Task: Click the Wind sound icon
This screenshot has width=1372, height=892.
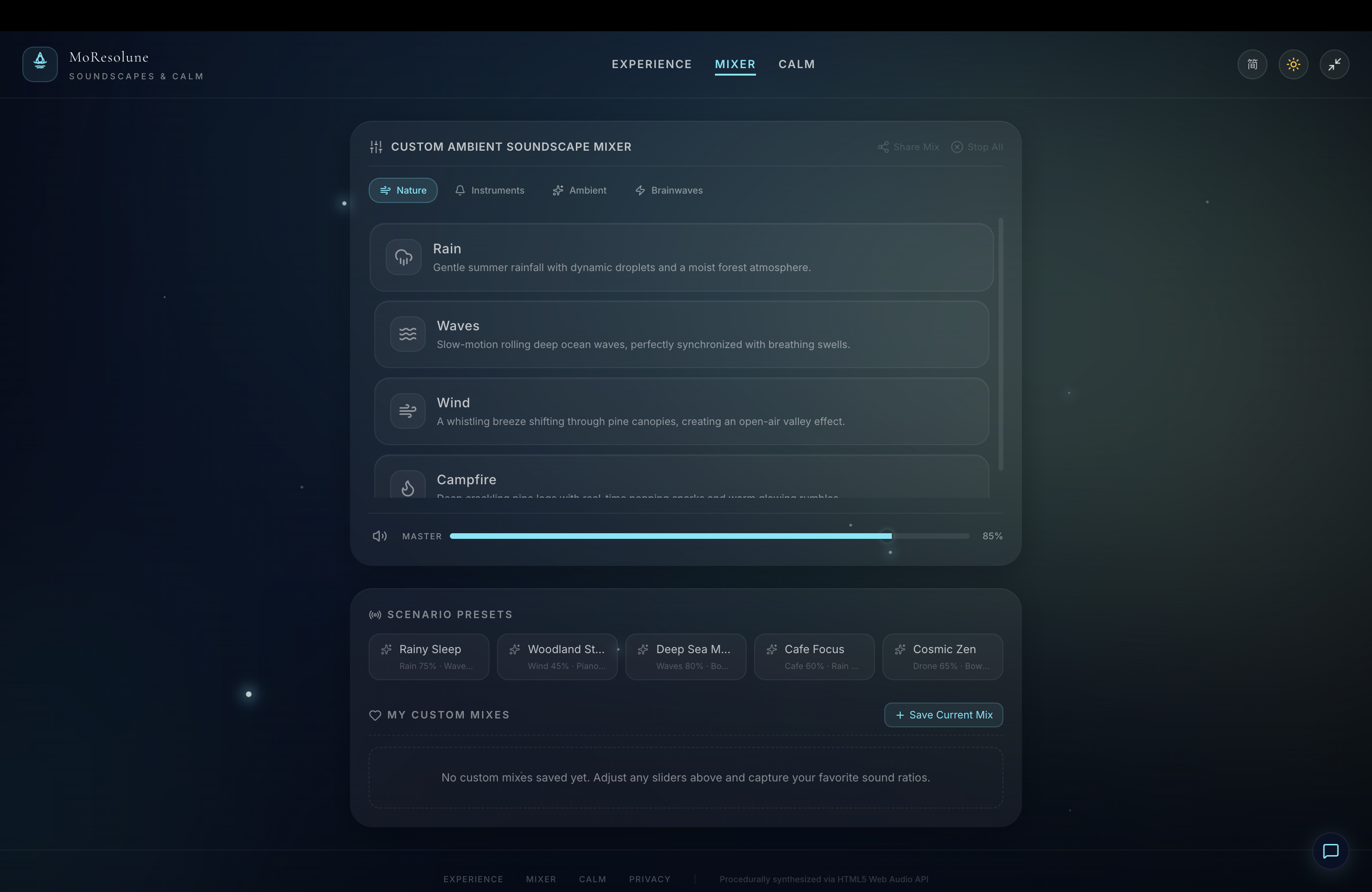Action: point(407,411)
